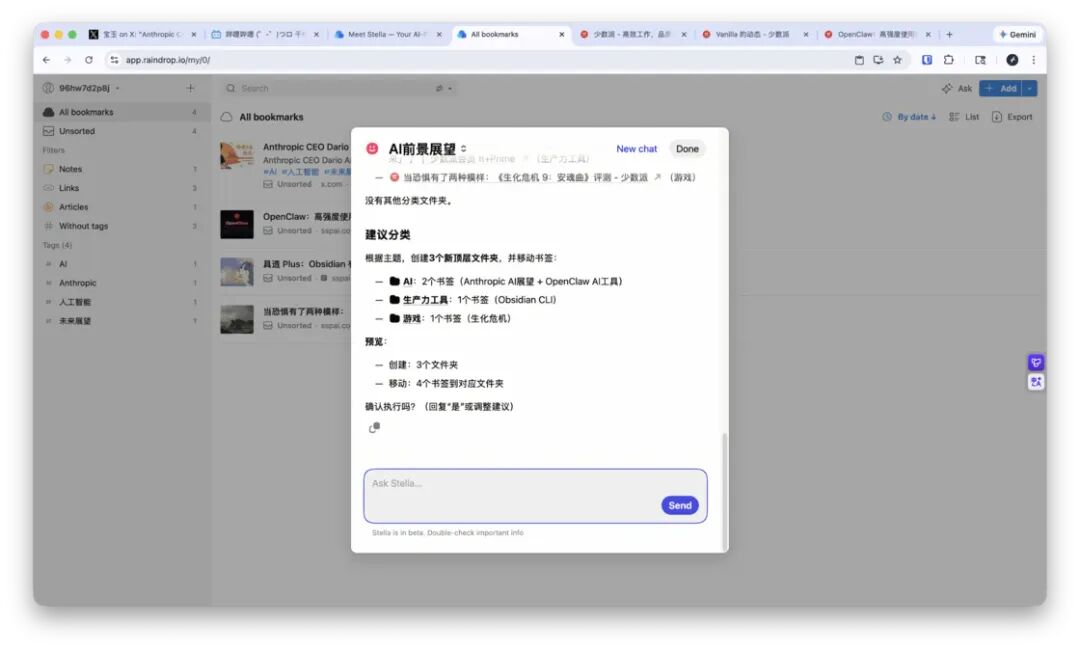
Task: Select the 人工智能 tag
Action: 122,302
